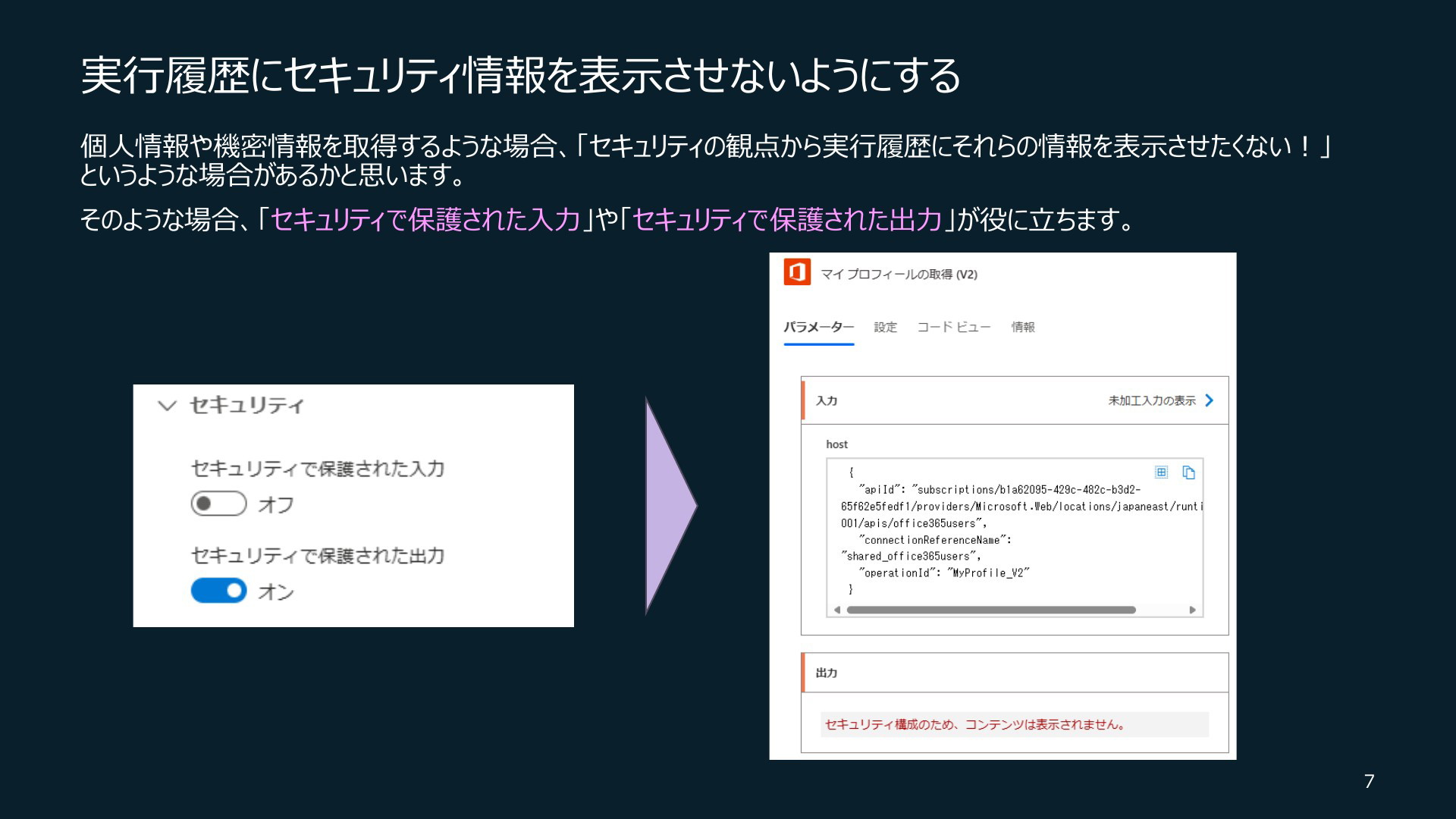This screenshot has width=1456, height=819.
Task: Toggle セキュリティで保護された入力 switch on
Action: (x=218, y=504)
